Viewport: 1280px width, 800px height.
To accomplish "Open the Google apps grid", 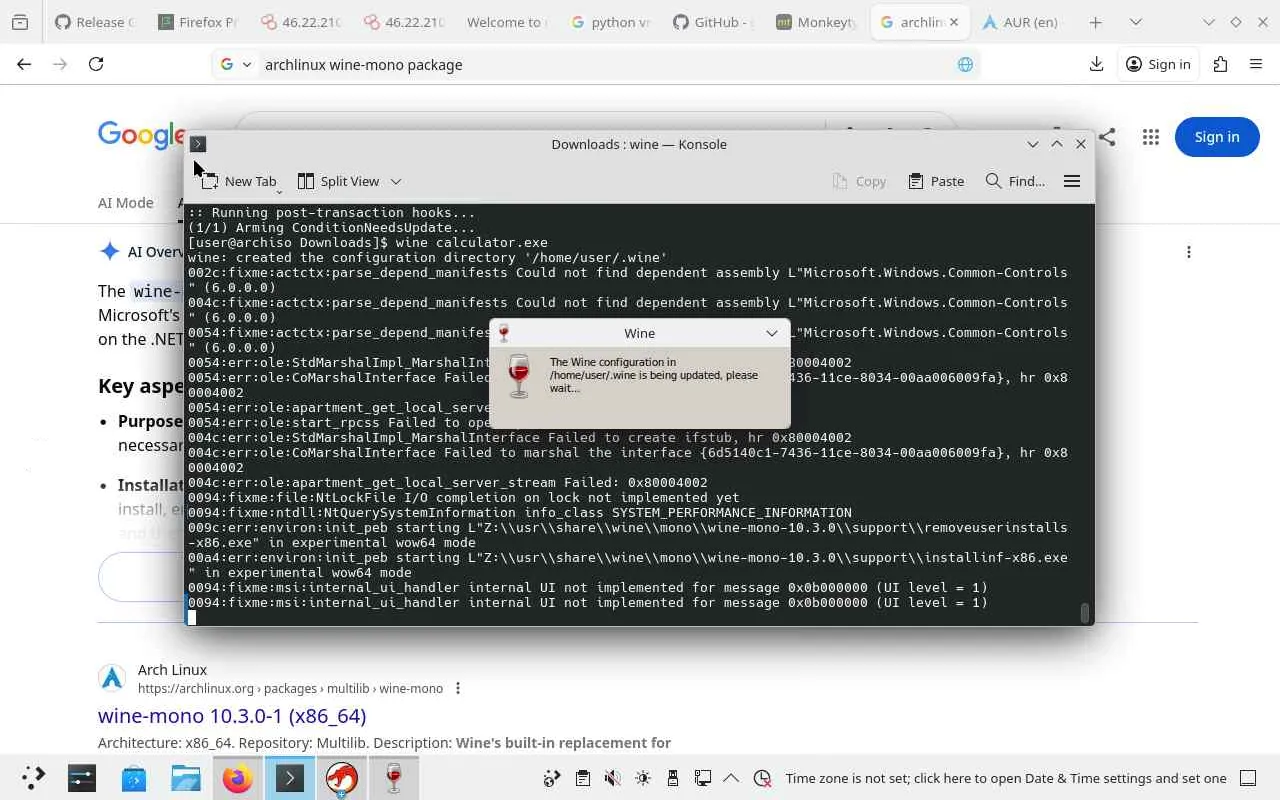I will (x=1151, y=137).
